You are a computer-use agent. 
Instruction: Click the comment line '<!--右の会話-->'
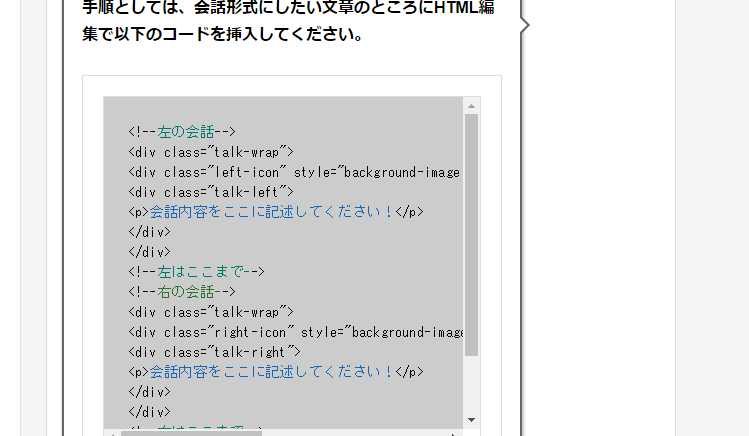(x=182, y=292)
